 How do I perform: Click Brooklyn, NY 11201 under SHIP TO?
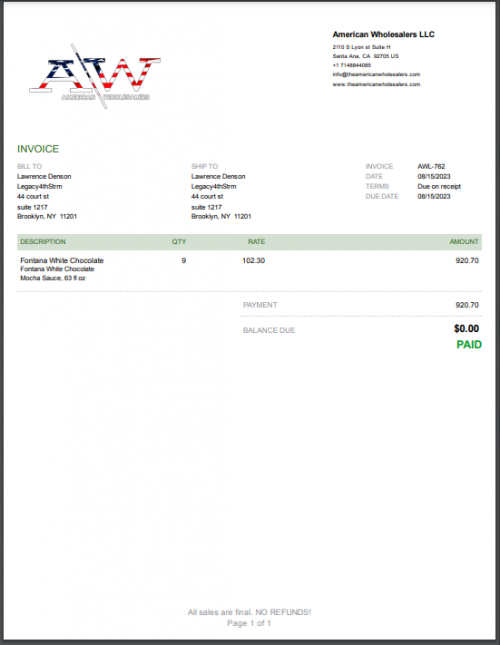tap(221, 216)
